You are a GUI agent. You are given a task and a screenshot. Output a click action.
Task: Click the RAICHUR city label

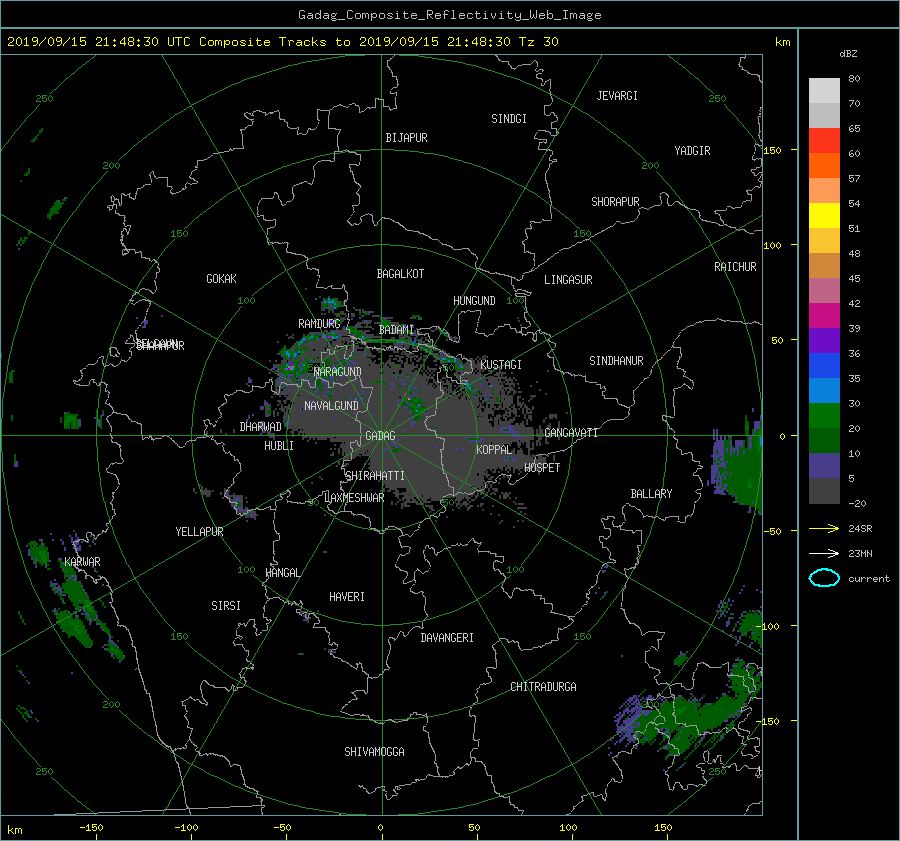(x=735, y=267)
